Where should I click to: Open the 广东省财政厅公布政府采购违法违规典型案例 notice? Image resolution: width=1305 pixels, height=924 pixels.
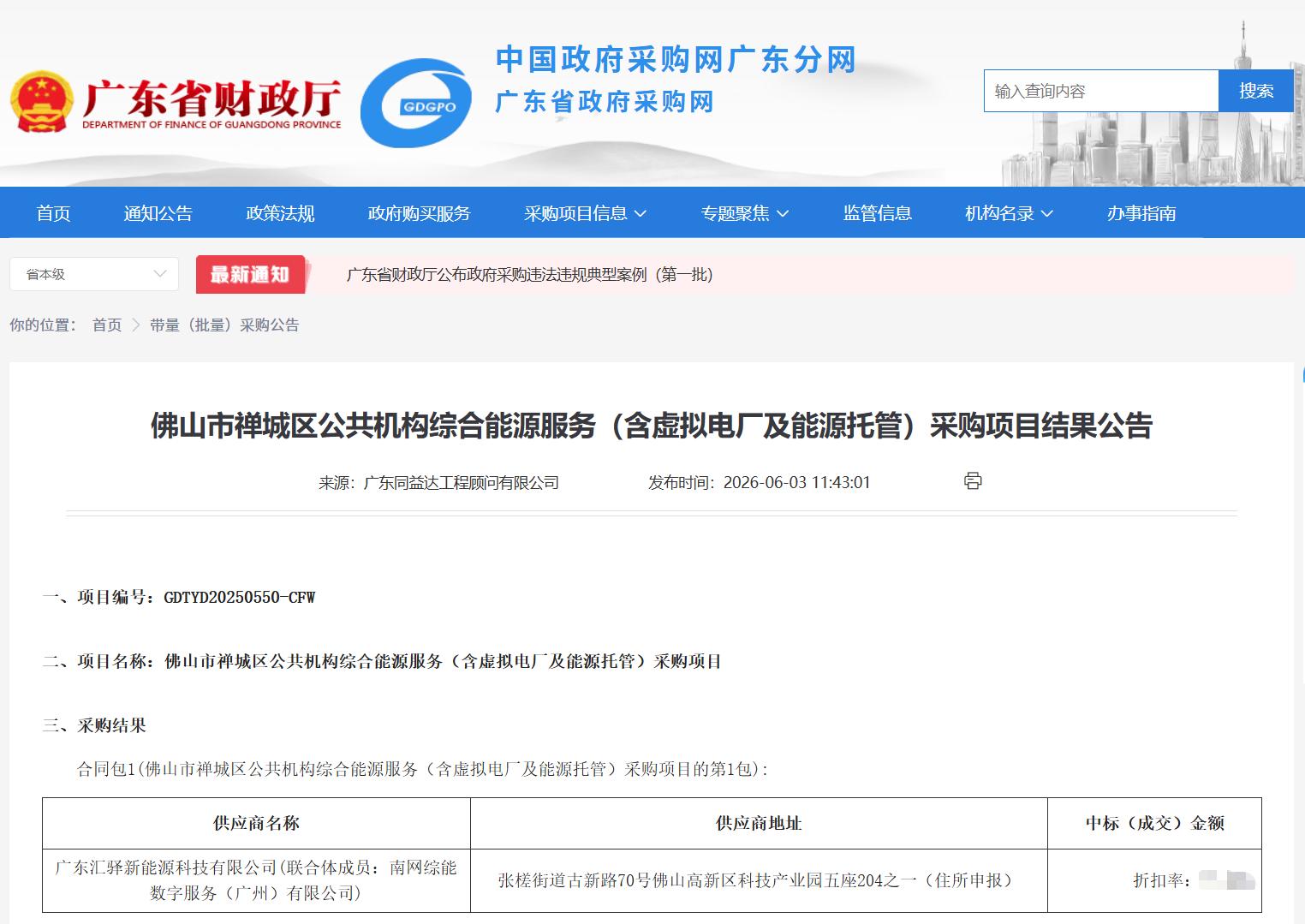pos(529,275)
